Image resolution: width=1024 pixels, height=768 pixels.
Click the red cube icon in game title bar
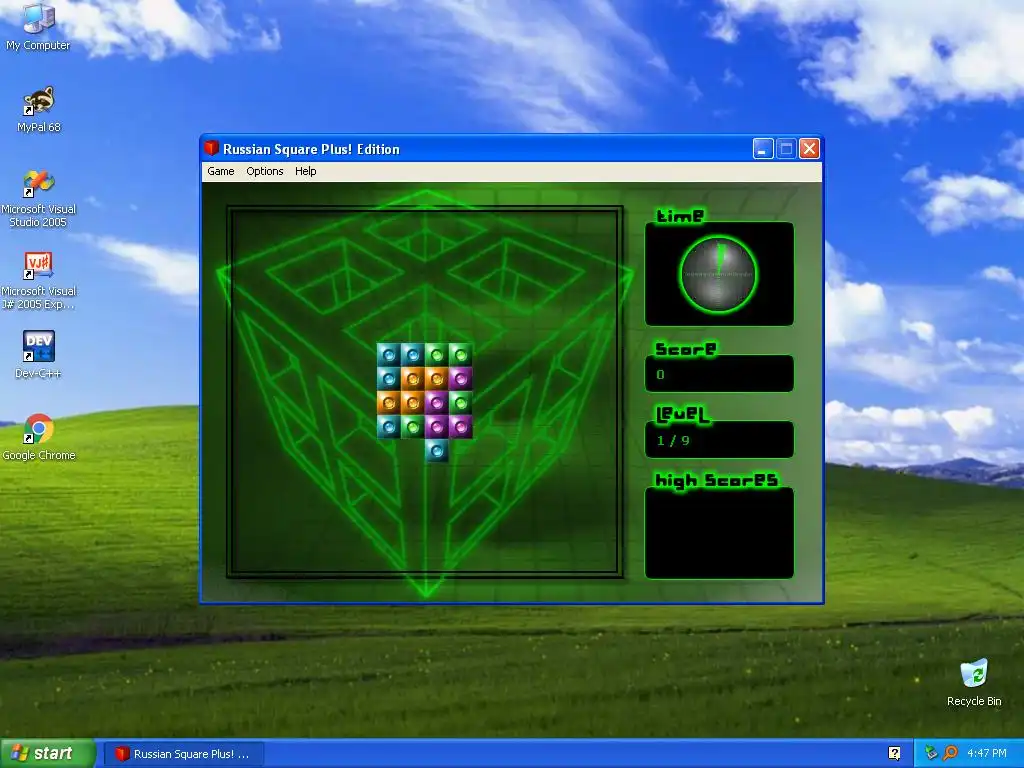pyautogui.click(x=211, y=148)
